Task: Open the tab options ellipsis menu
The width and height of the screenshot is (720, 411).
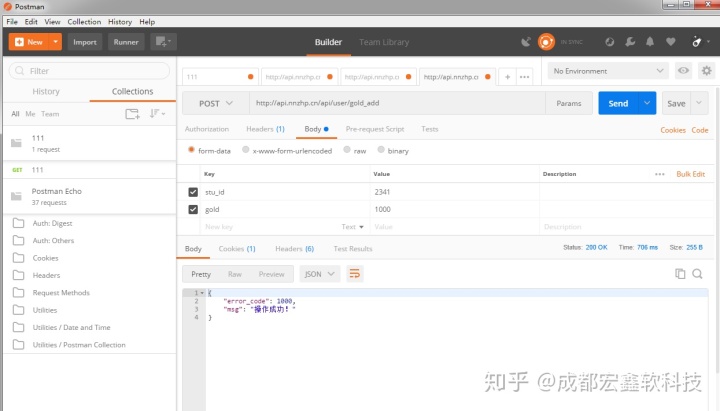Action: point(524,77)
